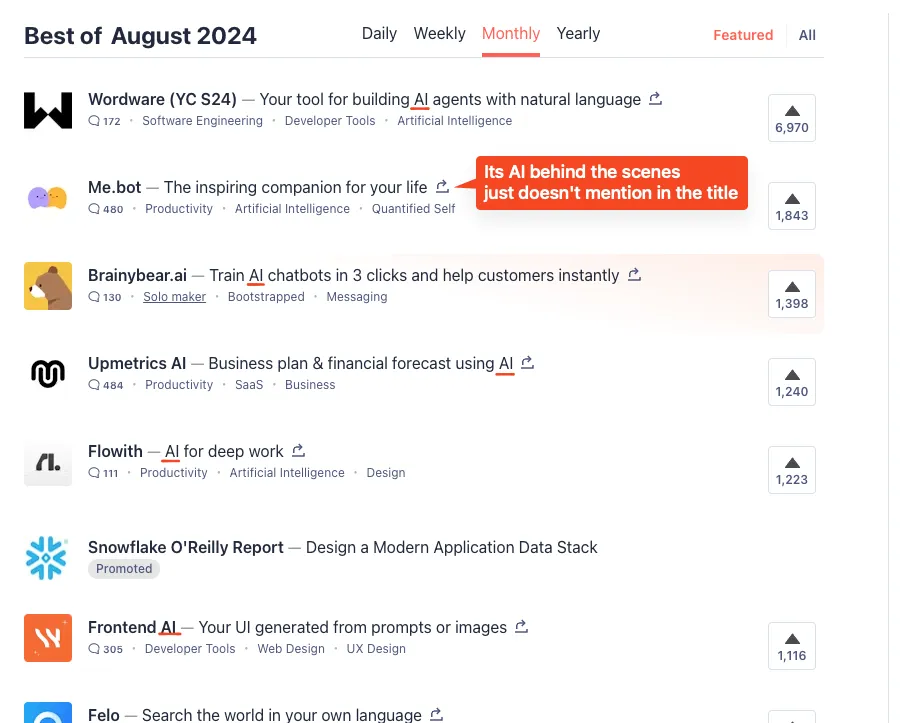Screen dimensions: 916x723
Task: Upvote Brainybear.ai with 1,398 votes
Action: tap(792, 294)
